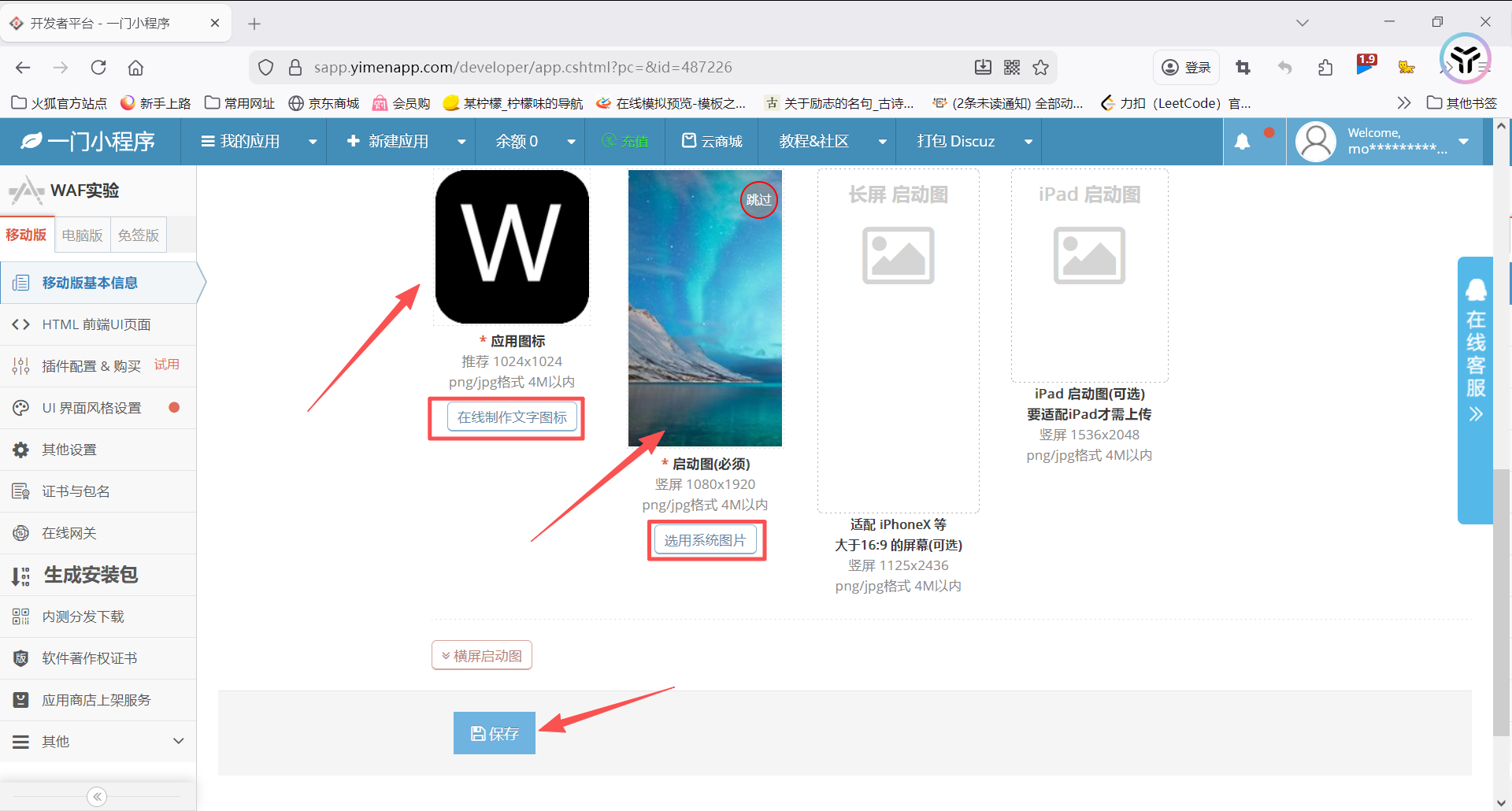Reload the page with the refresh icon
This screenshot has height=811, width=1512.
click(98, 68)
